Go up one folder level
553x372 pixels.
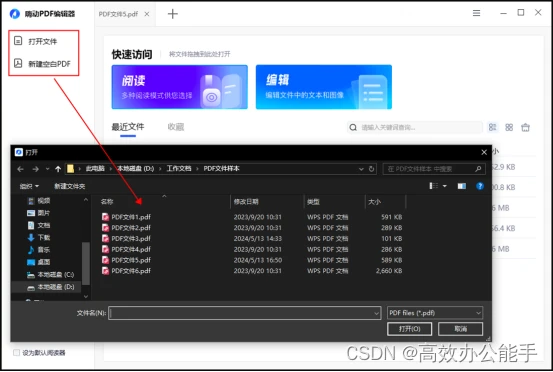pos(58,169)
